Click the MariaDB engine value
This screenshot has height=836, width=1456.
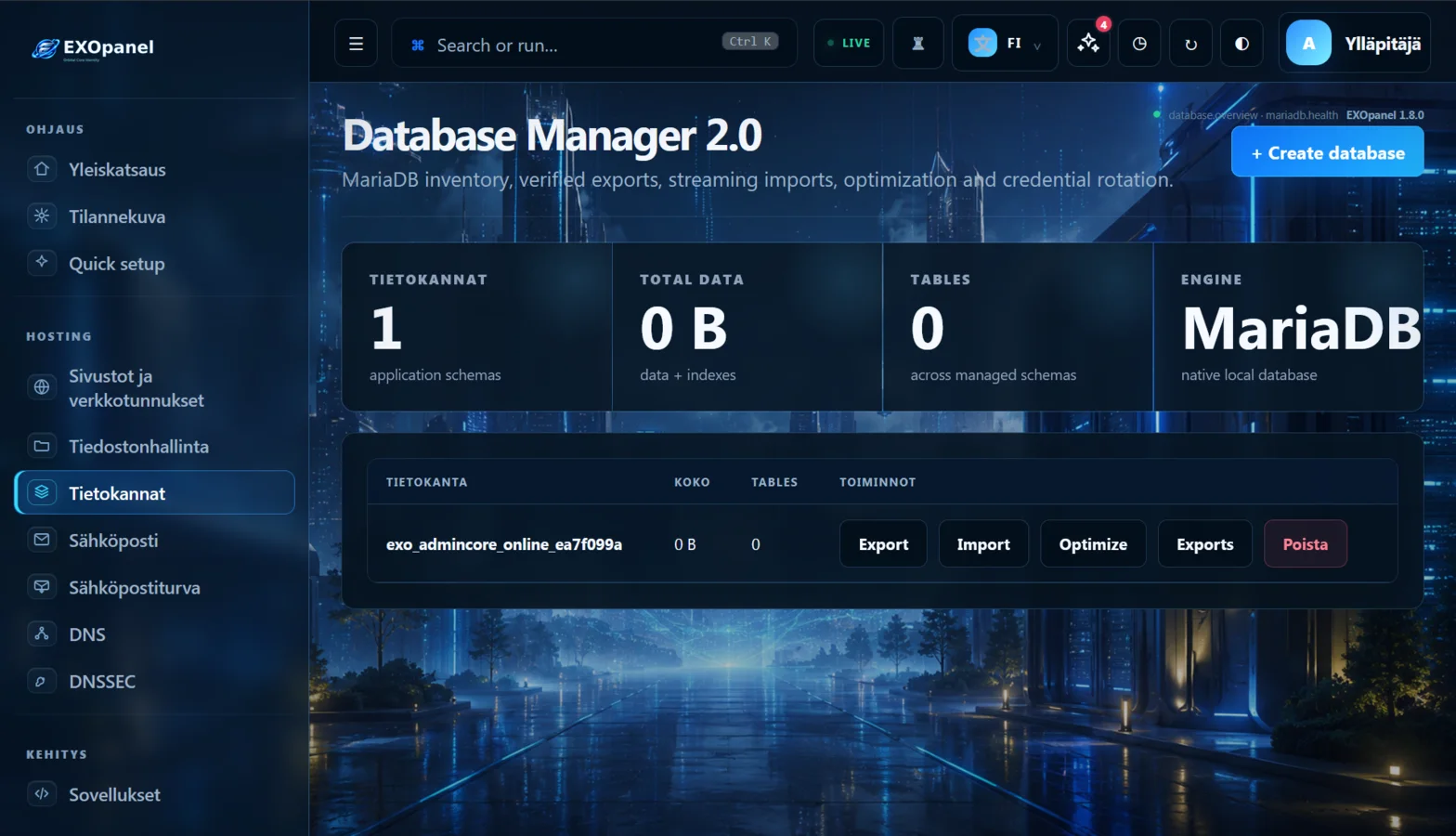point(1301,329)
